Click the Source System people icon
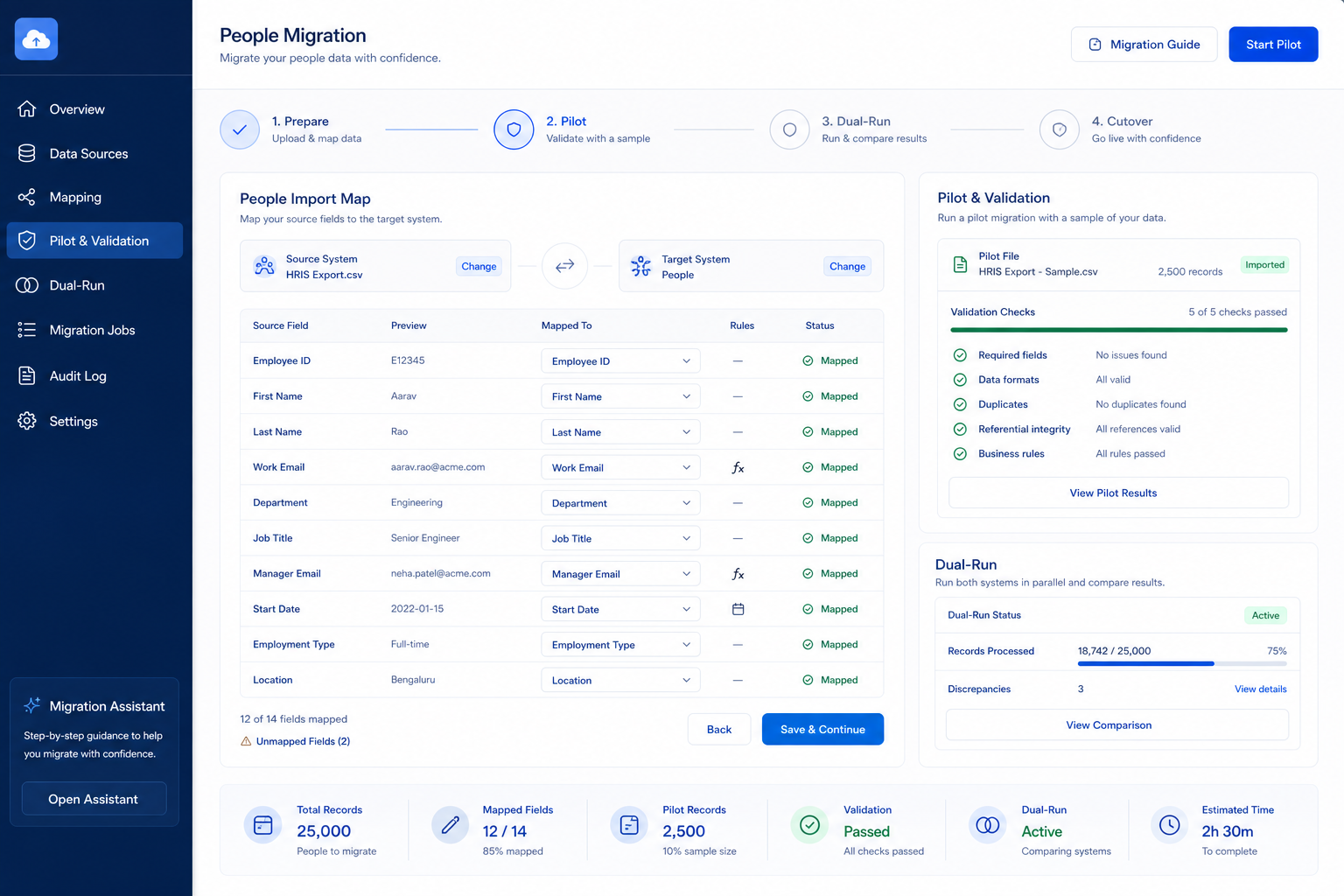1344x896 pixels. click(264, 266)
